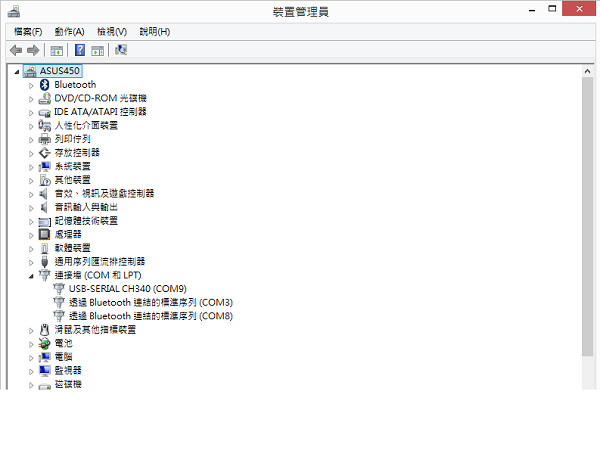Collapse the 連接埠 (COM 和 LPT) category
This screenshot has height=463, width=600.
[x=31, y=276]
